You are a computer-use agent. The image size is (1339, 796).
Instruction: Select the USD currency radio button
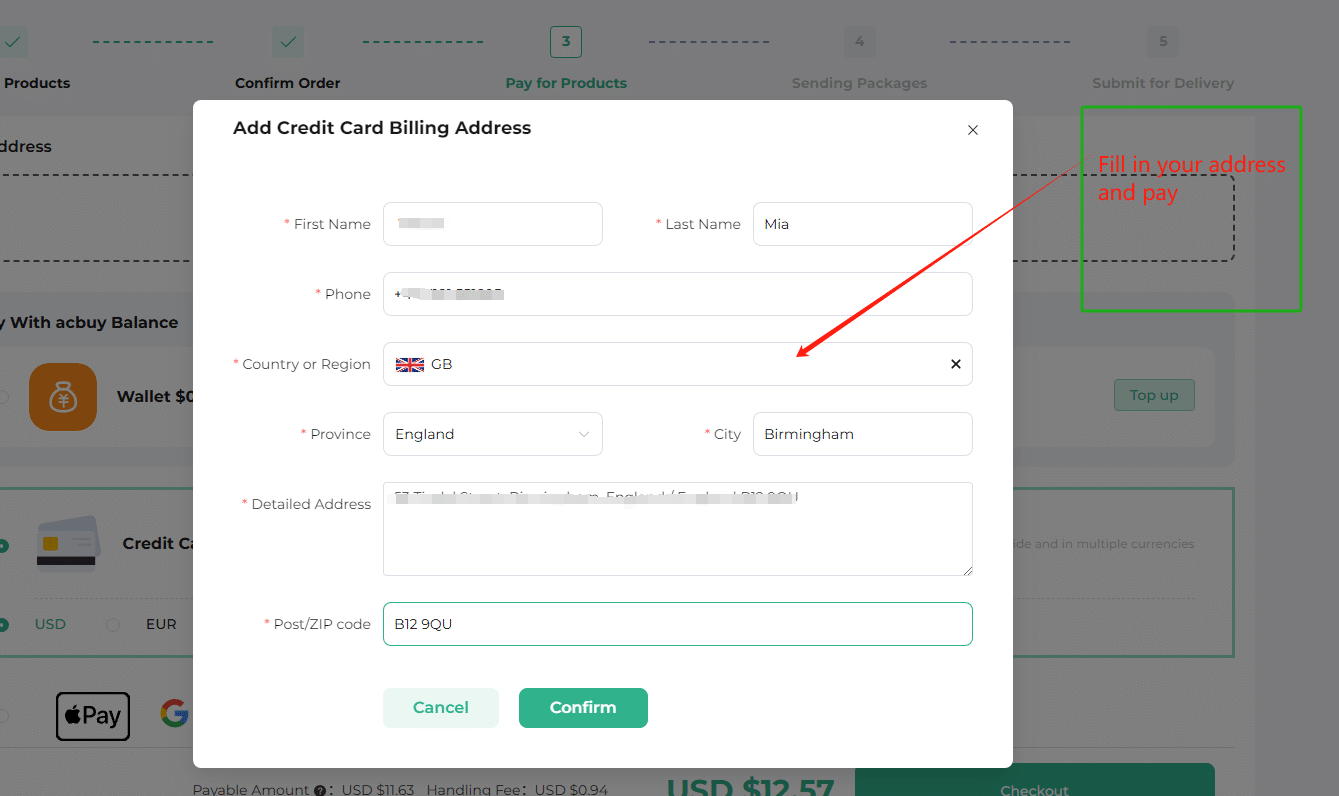[3, 625]
